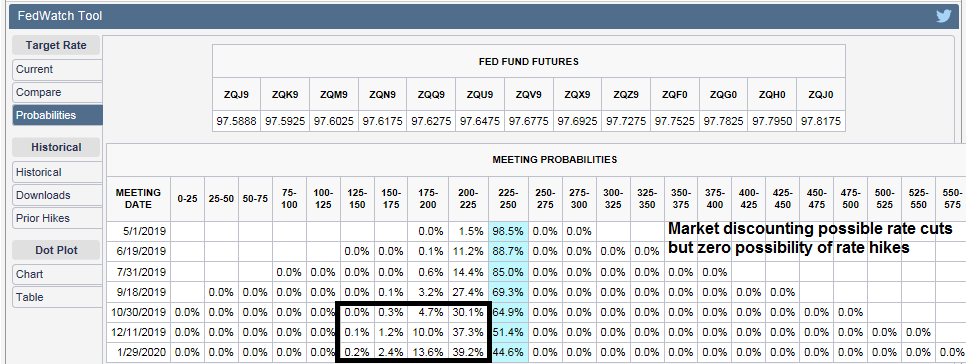Screen dimensions: 972x364
Task: Open the Dot Plot Table
Action: (58, 297)
